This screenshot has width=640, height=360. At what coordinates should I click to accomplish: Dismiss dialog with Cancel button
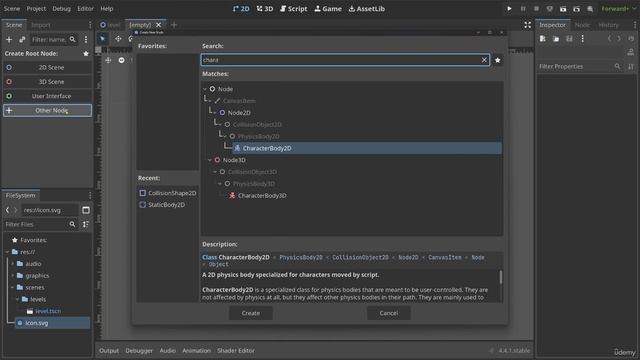click(389, 313)
